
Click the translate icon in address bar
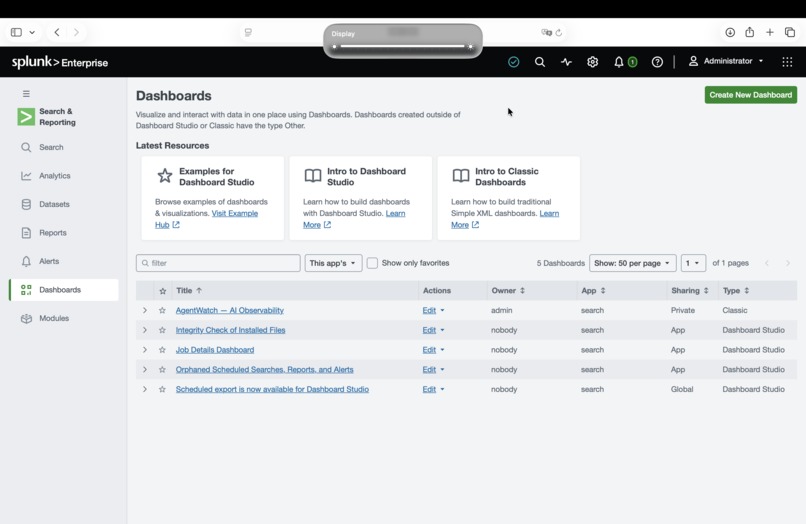click(546, 32)
